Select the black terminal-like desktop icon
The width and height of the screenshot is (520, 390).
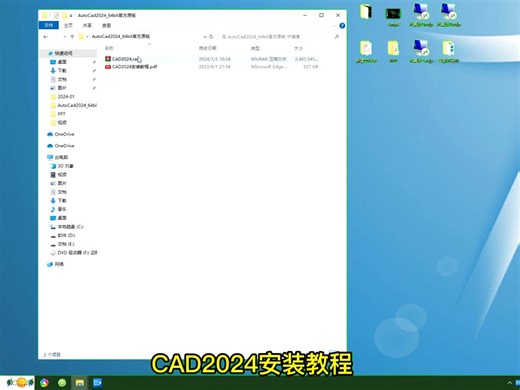[393, 16]
